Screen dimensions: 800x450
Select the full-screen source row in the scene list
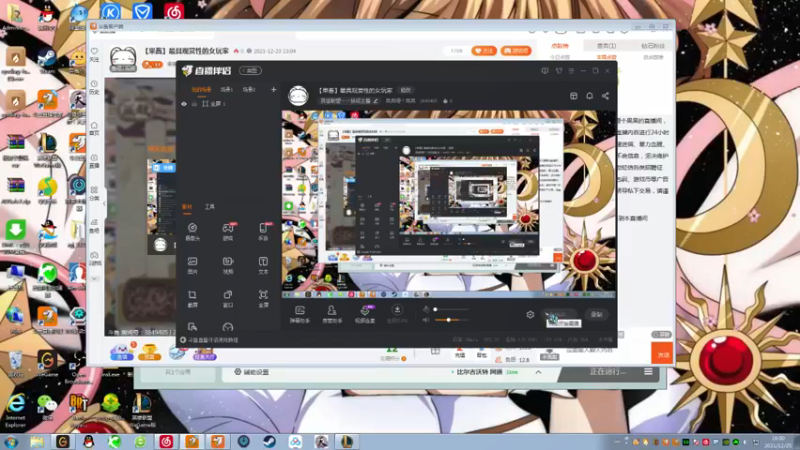pyautogui.click(x=228, y=104)
